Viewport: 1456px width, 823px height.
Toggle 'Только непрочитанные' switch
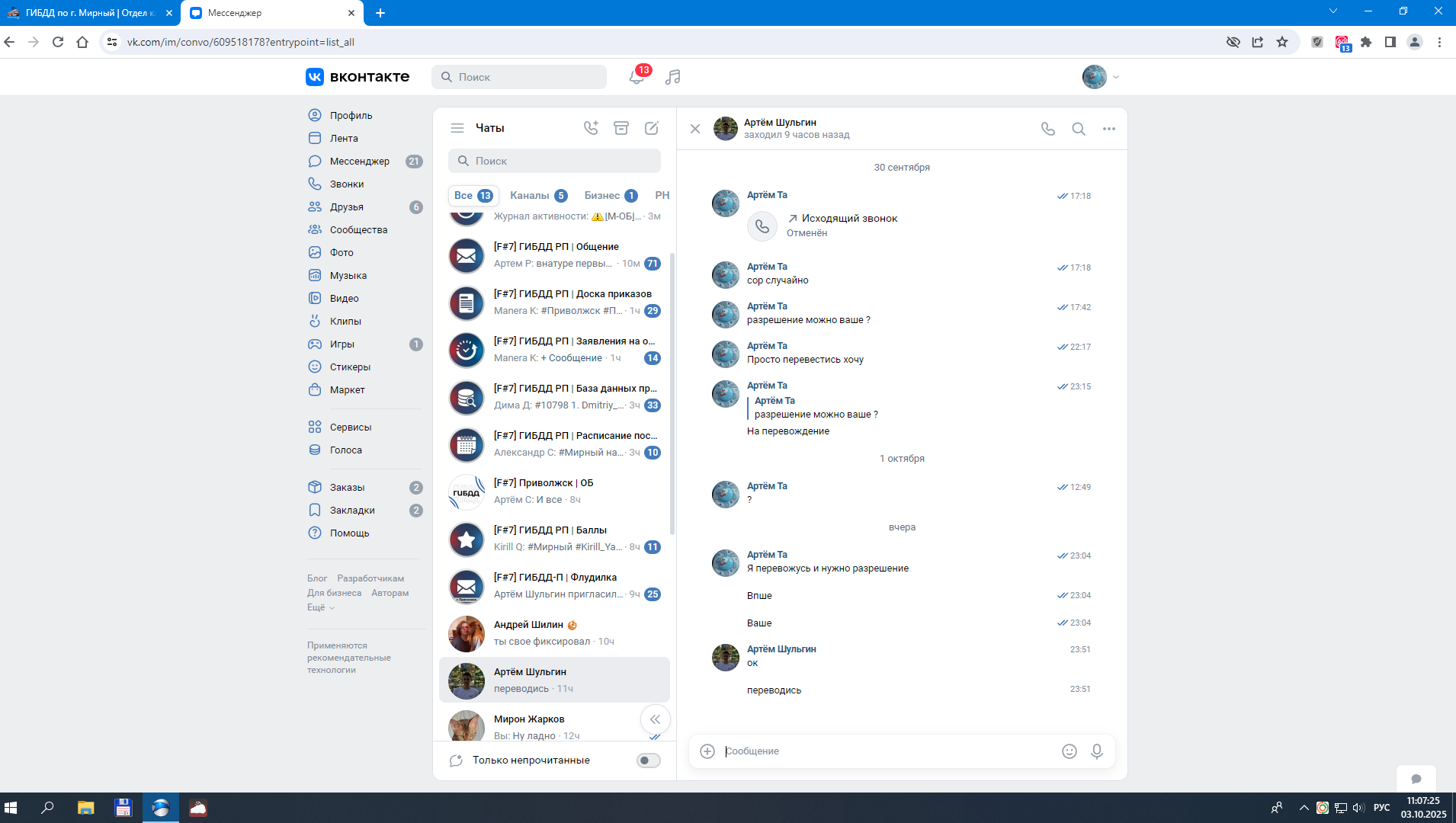(x=649, y=761)
